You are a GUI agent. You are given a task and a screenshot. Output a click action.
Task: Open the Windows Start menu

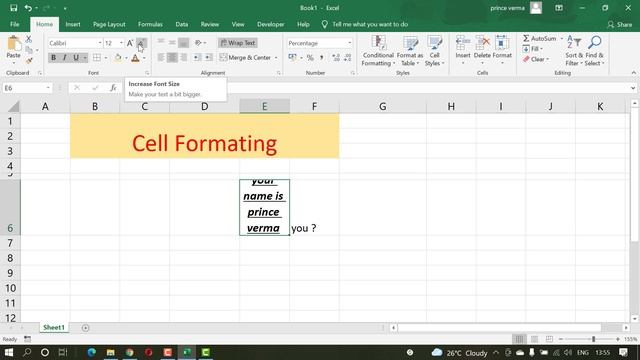tap(9, 352)
